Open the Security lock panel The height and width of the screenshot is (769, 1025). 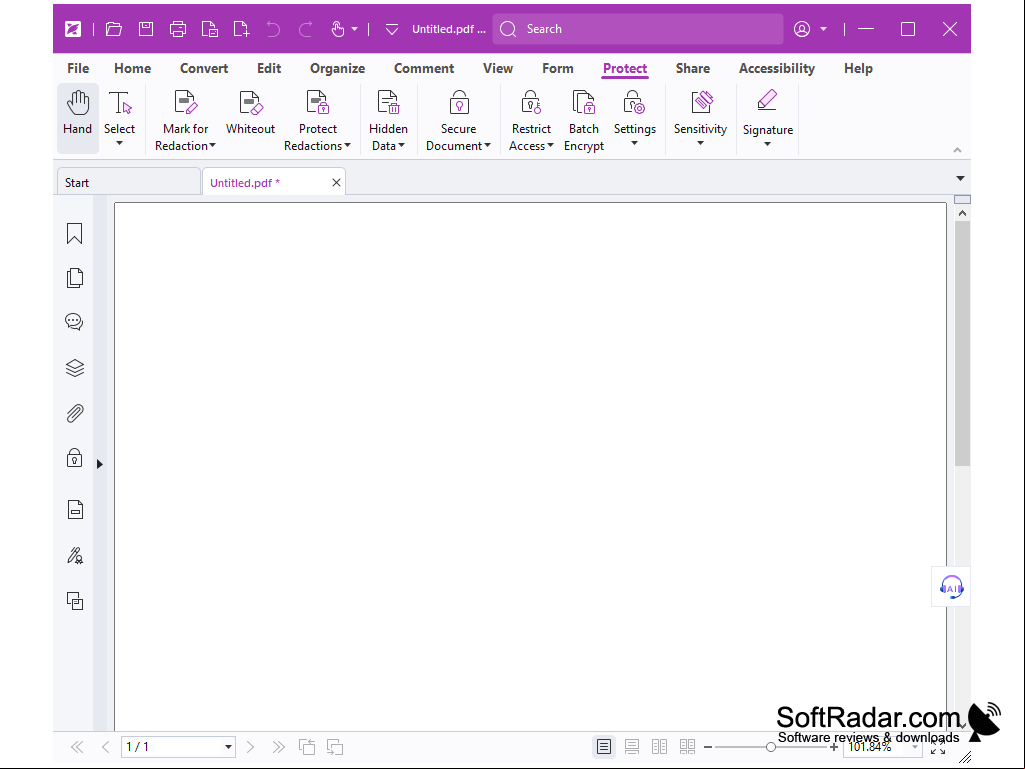(x=75, y=458)
